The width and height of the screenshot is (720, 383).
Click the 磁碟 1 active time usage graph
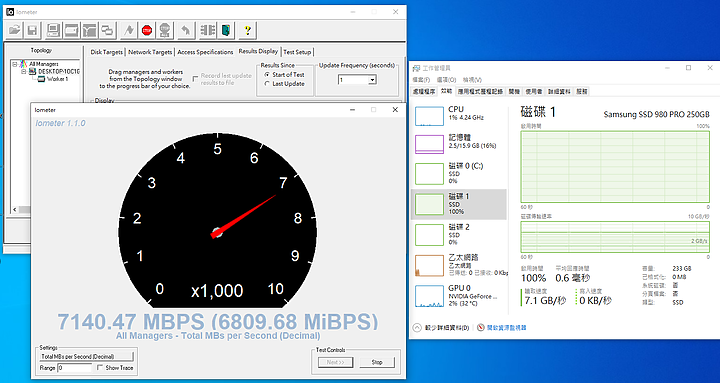coord(615,167)
